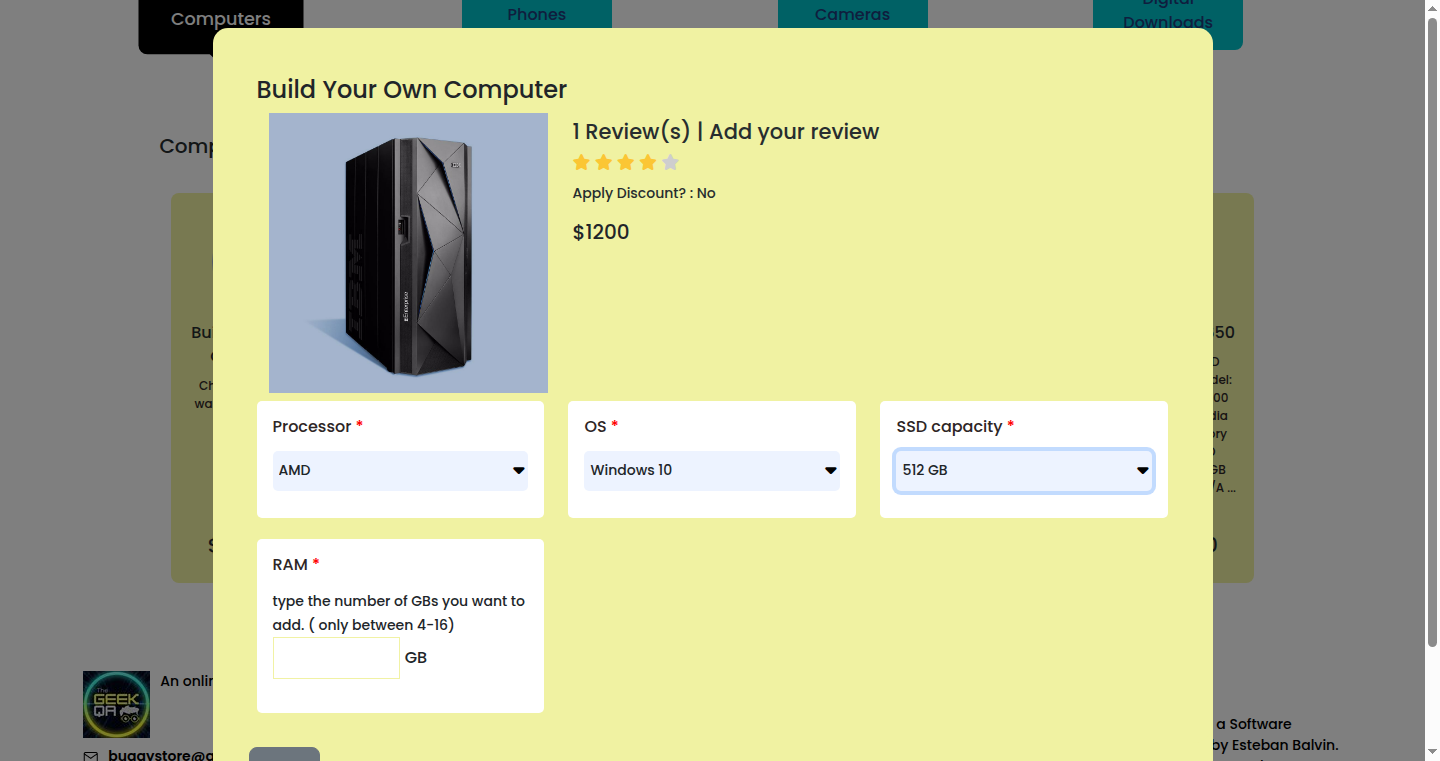Image resolution: width=1440 pixels, height=761 pixels.
Task: Click the Processor dropdown arrow
Action: click(518, 470)
